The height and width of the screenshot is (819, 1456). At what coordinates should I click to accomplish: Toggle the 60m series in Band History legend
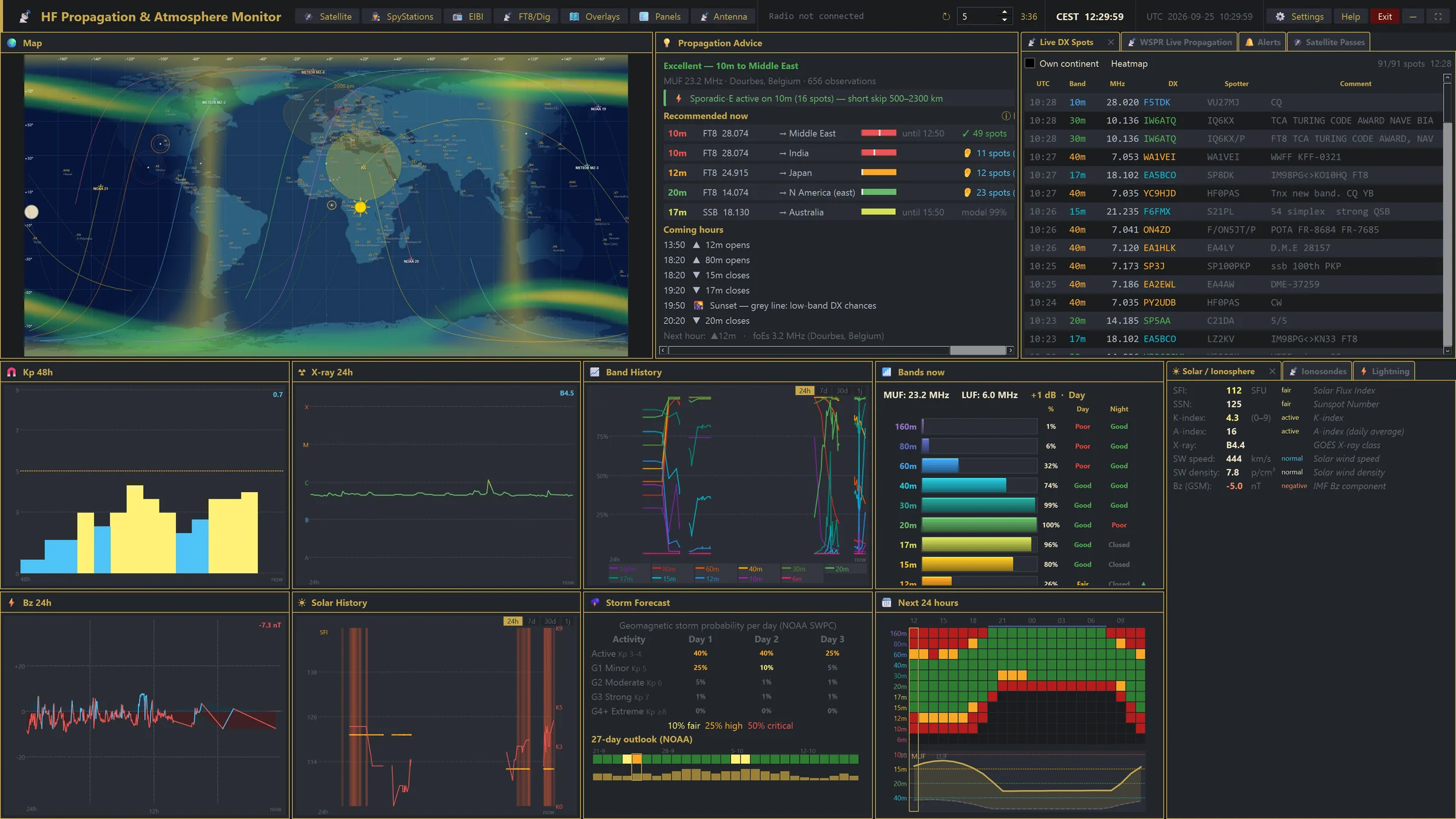(x=707, y=569)
